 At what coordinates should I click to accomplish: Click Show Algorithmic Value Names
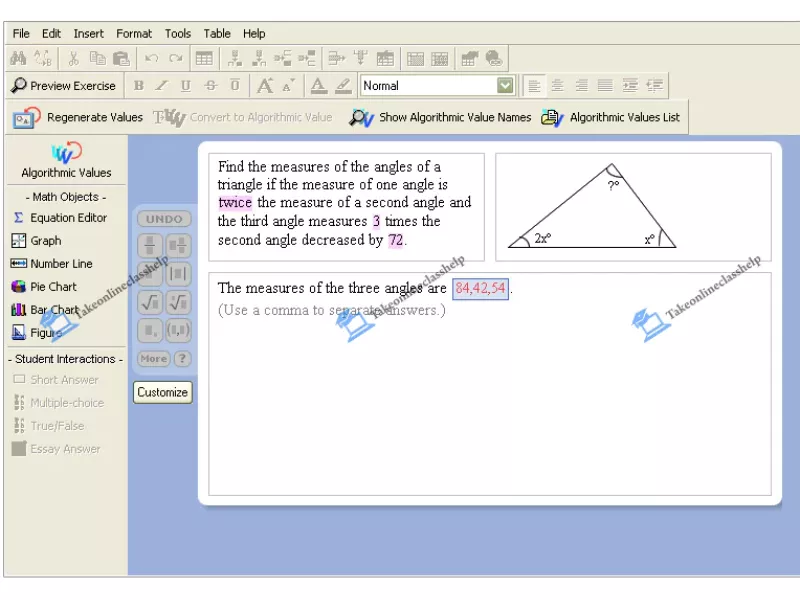440,117
